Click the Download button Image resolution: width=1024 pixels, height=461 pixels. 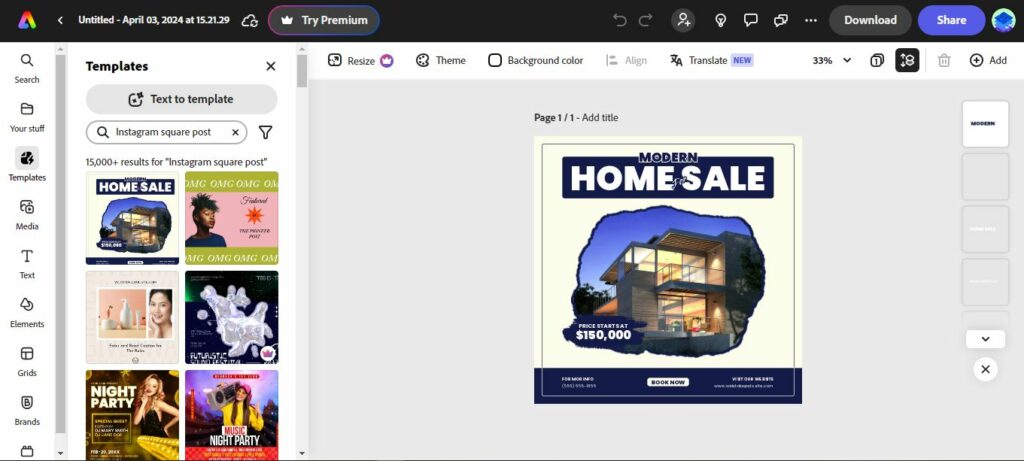pos(870,20)
